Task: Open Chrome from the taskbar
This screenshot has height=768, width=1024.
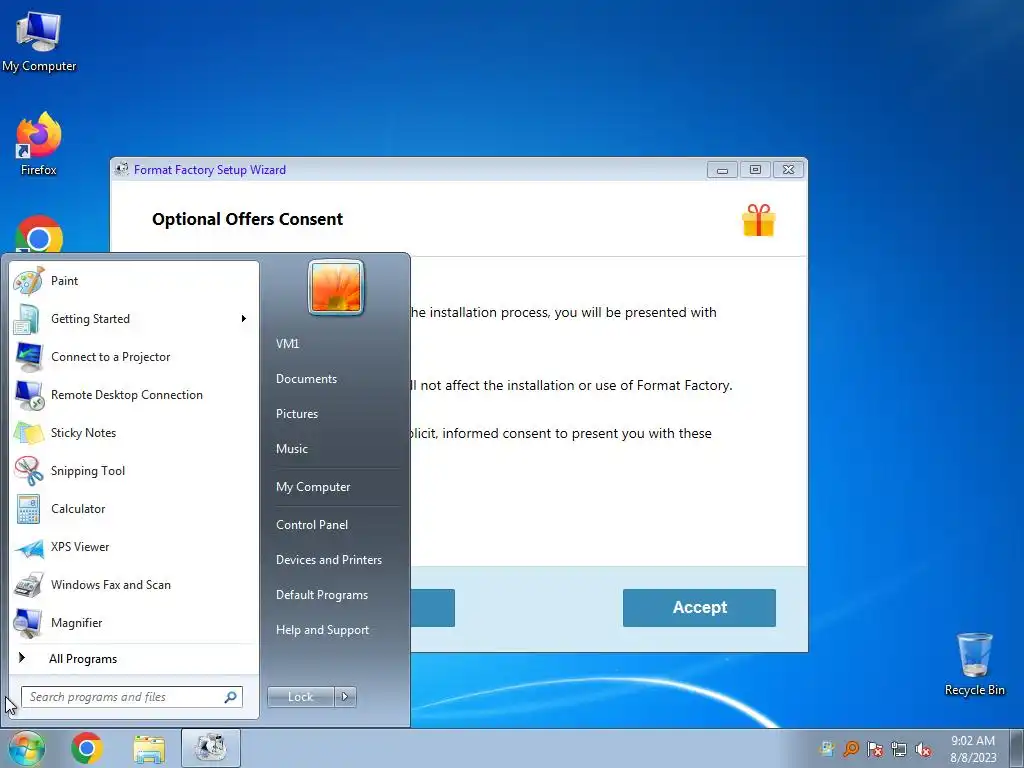Action: point(87,748)
